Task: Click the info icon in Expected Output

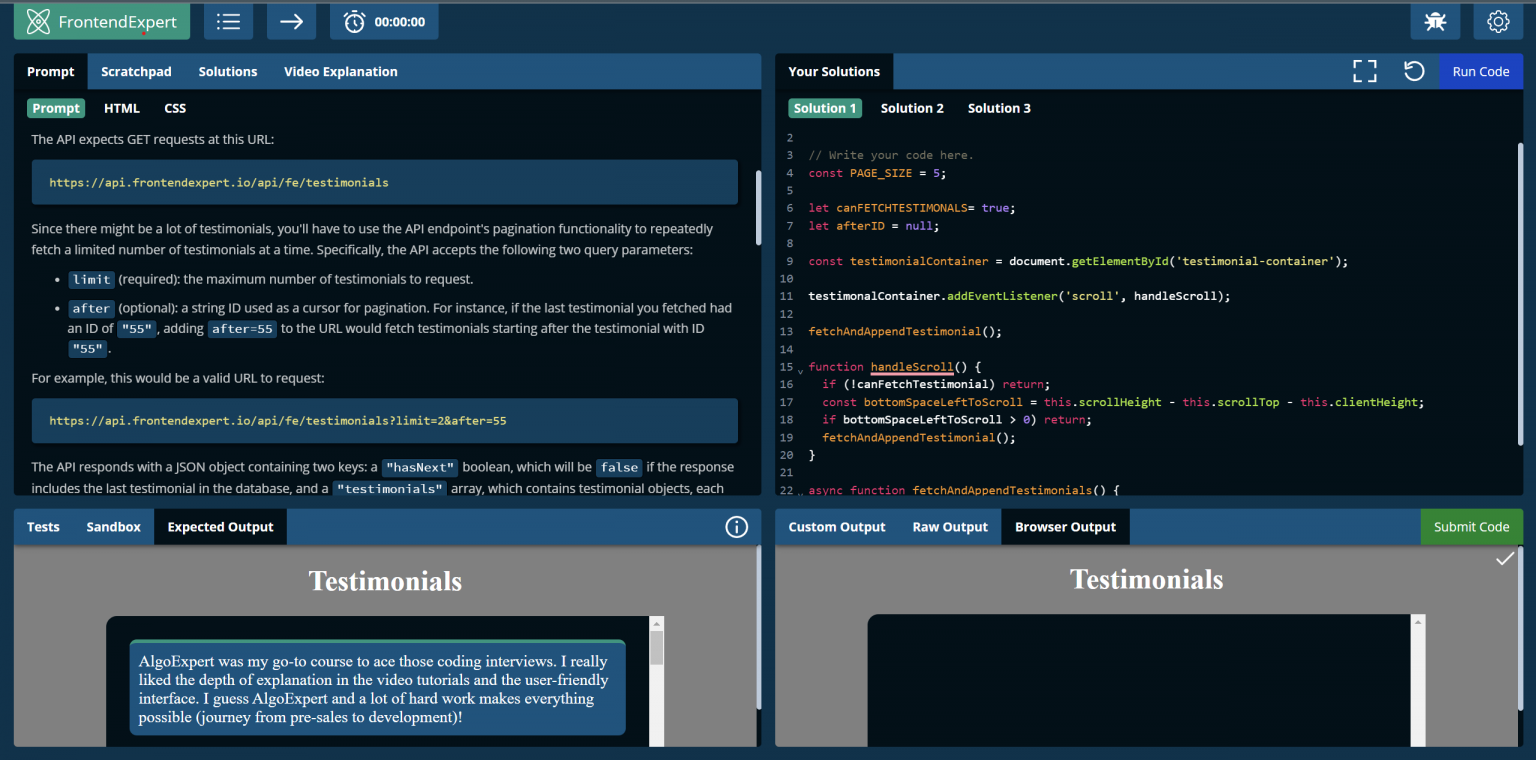Action: tap(736, 527)
